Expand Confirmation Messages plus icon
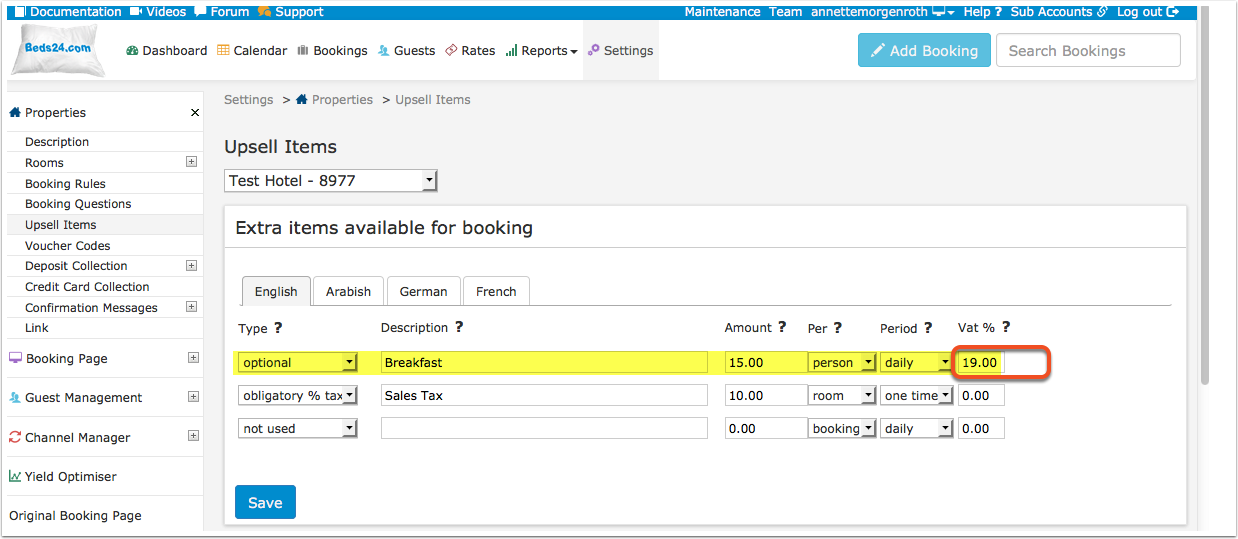The image size is (1238, 539). (x=191, y=307)
